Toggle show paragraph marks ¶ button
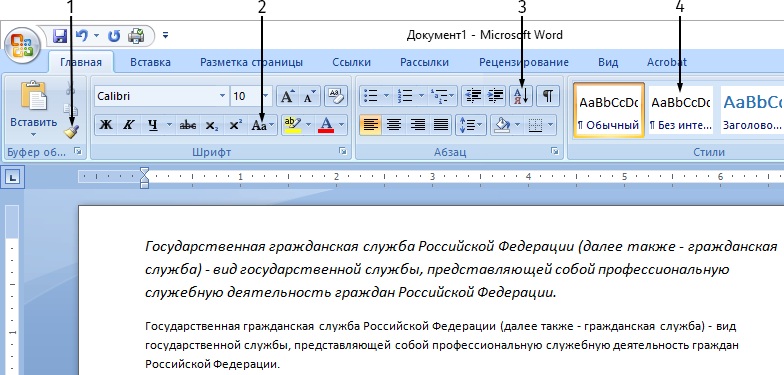 coord(548,96)
